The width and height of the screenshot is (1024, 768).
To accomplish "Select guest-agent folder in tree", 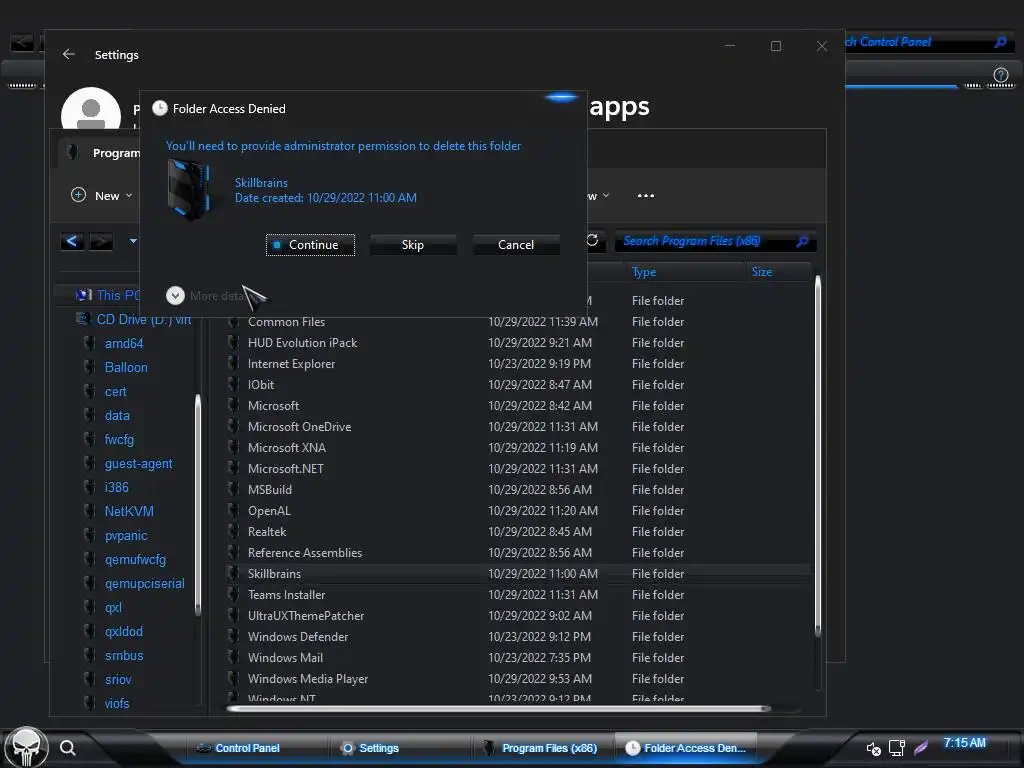I will tap(138, 464).
